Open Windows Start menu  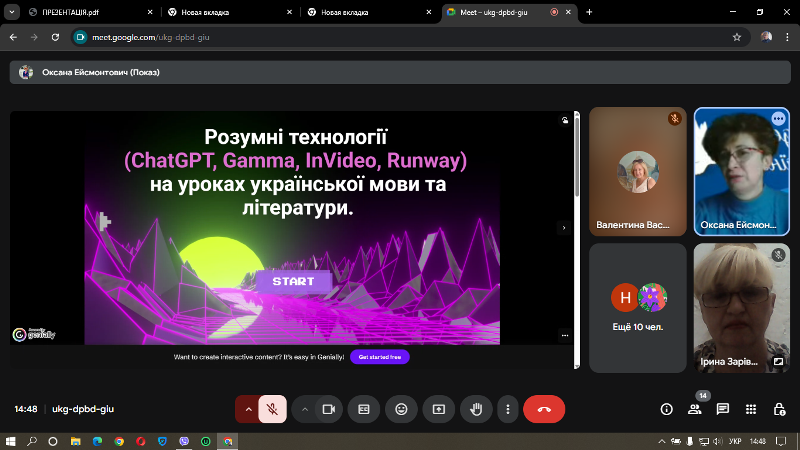[x=10, y=441]
